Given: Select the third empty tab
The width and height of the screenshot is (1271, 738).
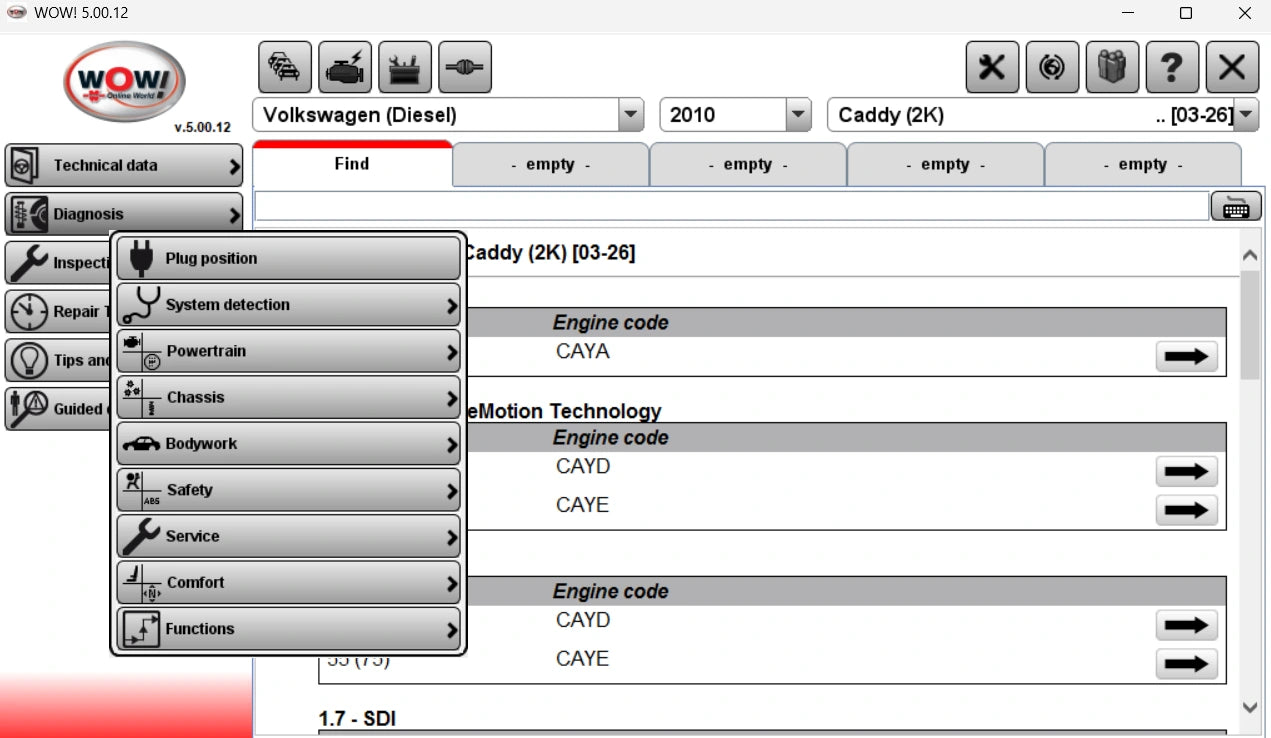Looking at the screenshot, I should [945, 165].
